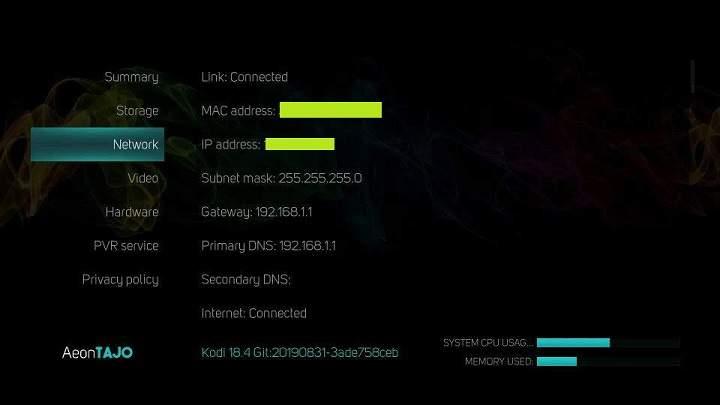Click the Gateway 192.168.1.1 entry
The width and height of the screenshot is (720, 405).
(257, 212)
